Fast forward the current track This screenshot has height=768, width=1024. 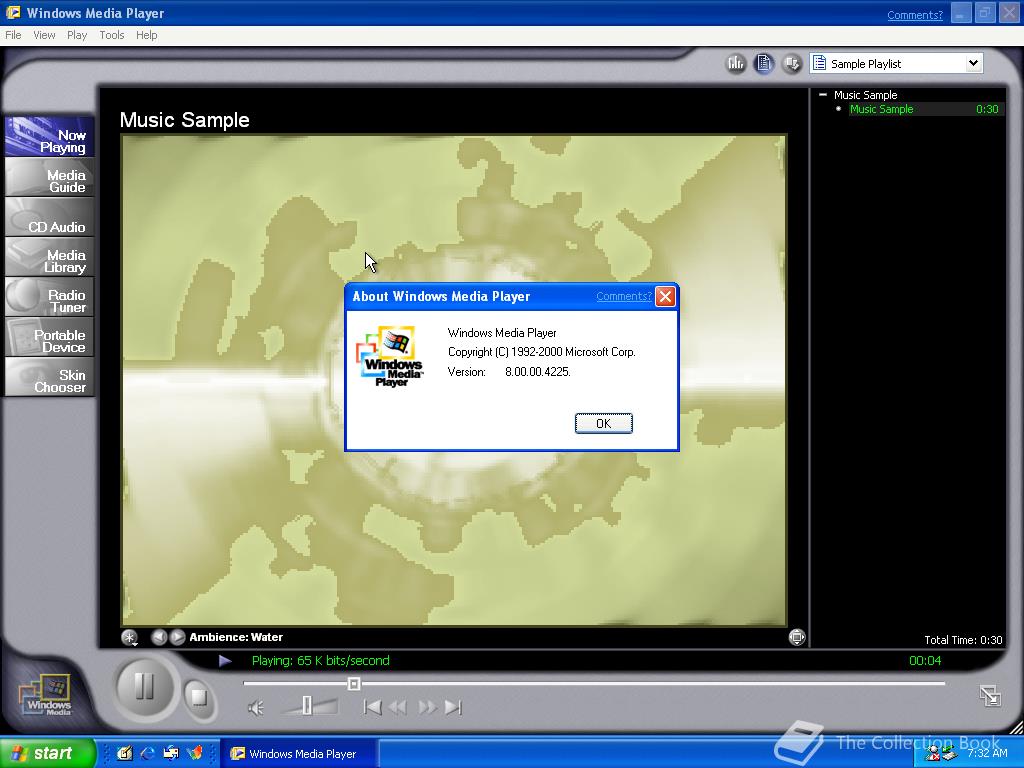[427, 707]
